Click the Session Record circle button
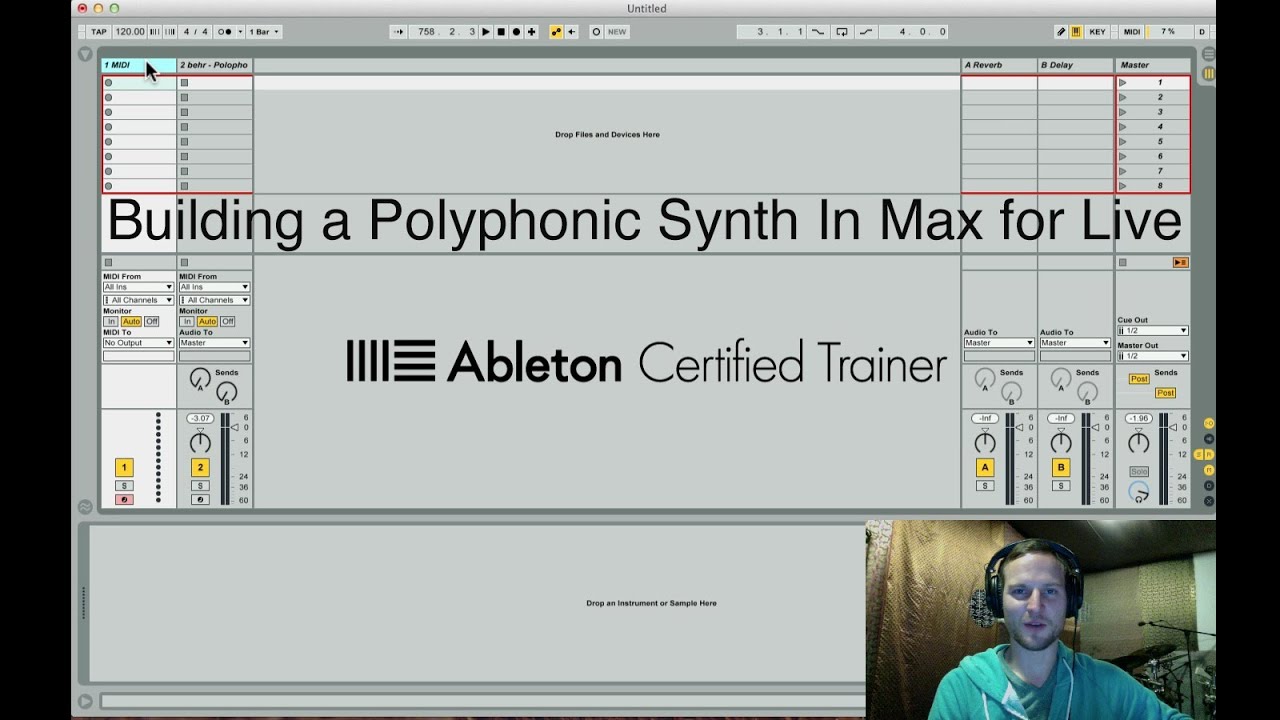Viewport: 1280px width, 720px height. [596, 32]
